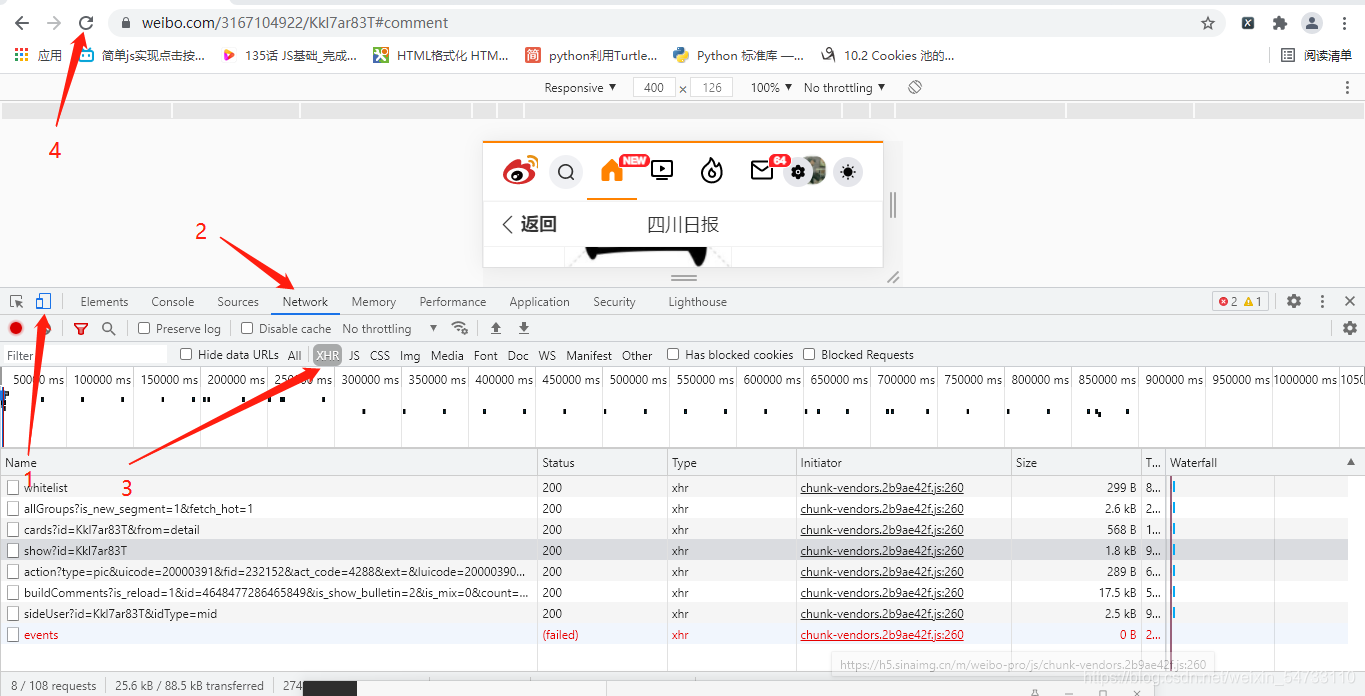Switch to the Sources tab
The image size is (1365, 696).
click(x=238, y=301)
